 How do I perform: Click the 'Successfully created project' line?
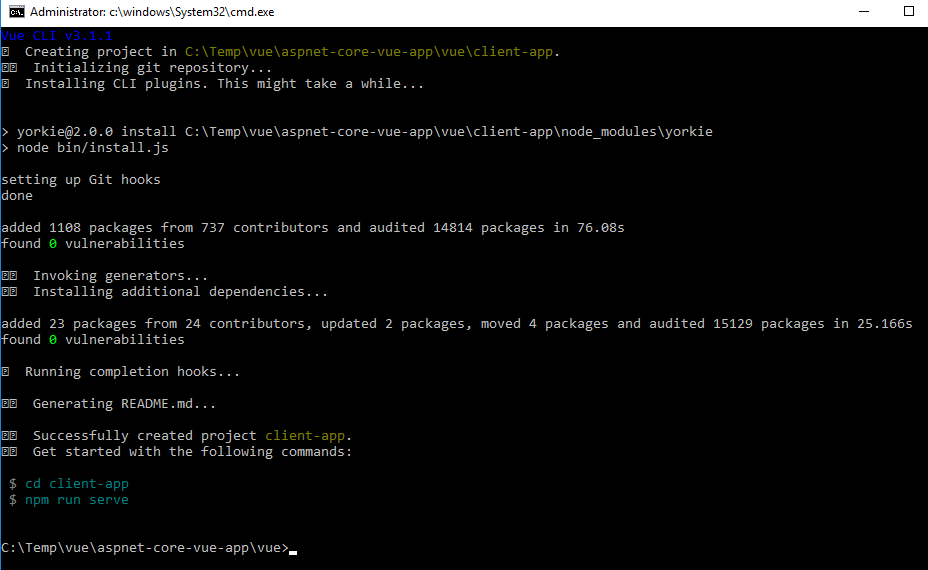(192, 436)
